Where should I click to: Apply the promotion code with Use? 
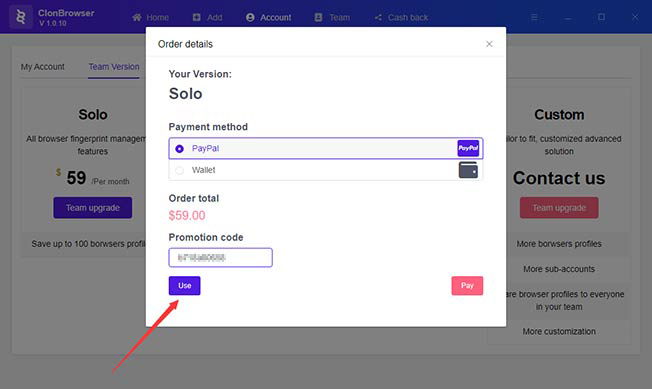tap(185, 286)
